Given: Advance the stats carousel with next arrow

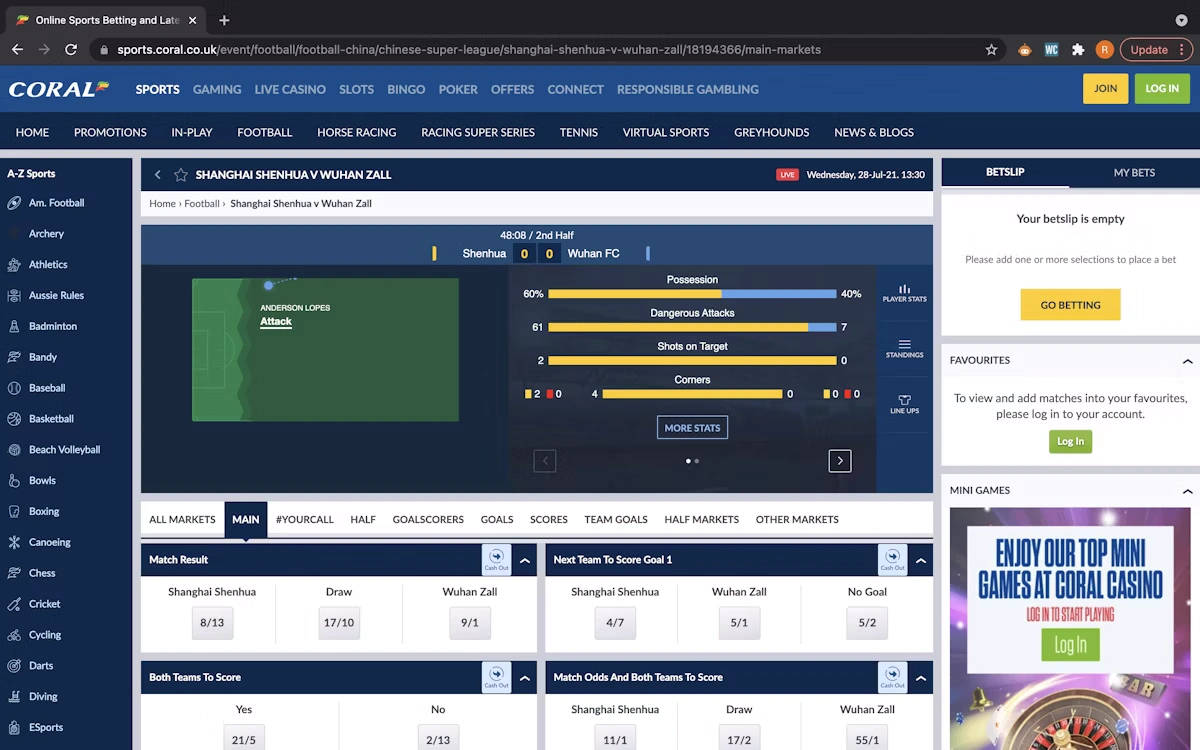Looking at the screenshot, I should pyautogui.click(x=840, y=461).
